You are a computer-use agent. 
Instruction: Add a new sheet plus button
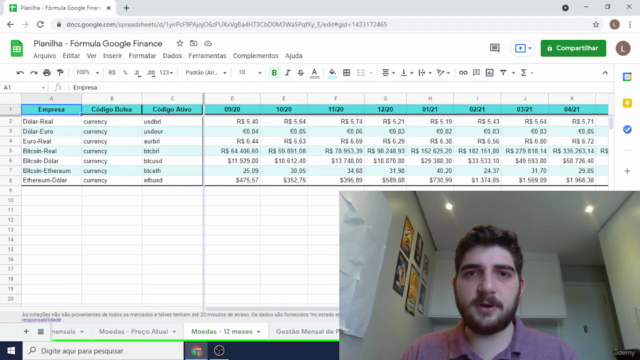[26, 331]
